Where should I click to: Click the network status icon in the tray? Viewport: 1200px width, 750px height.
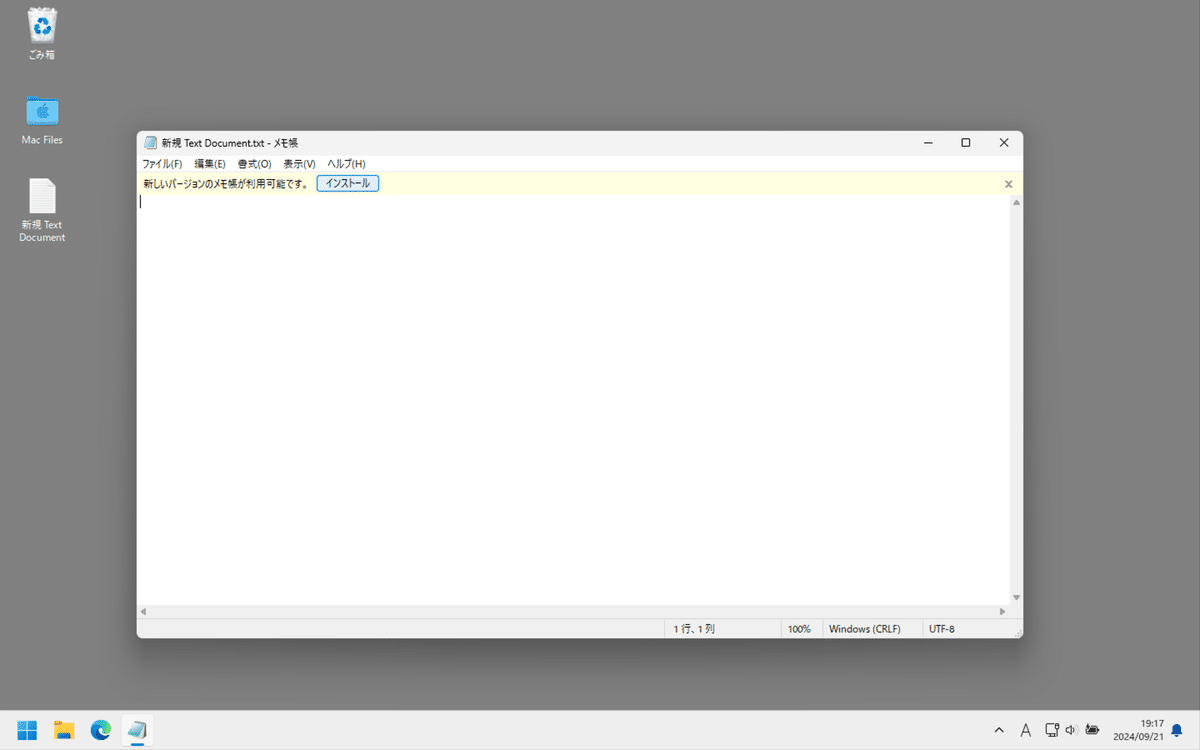click(x=1051, y=730)
